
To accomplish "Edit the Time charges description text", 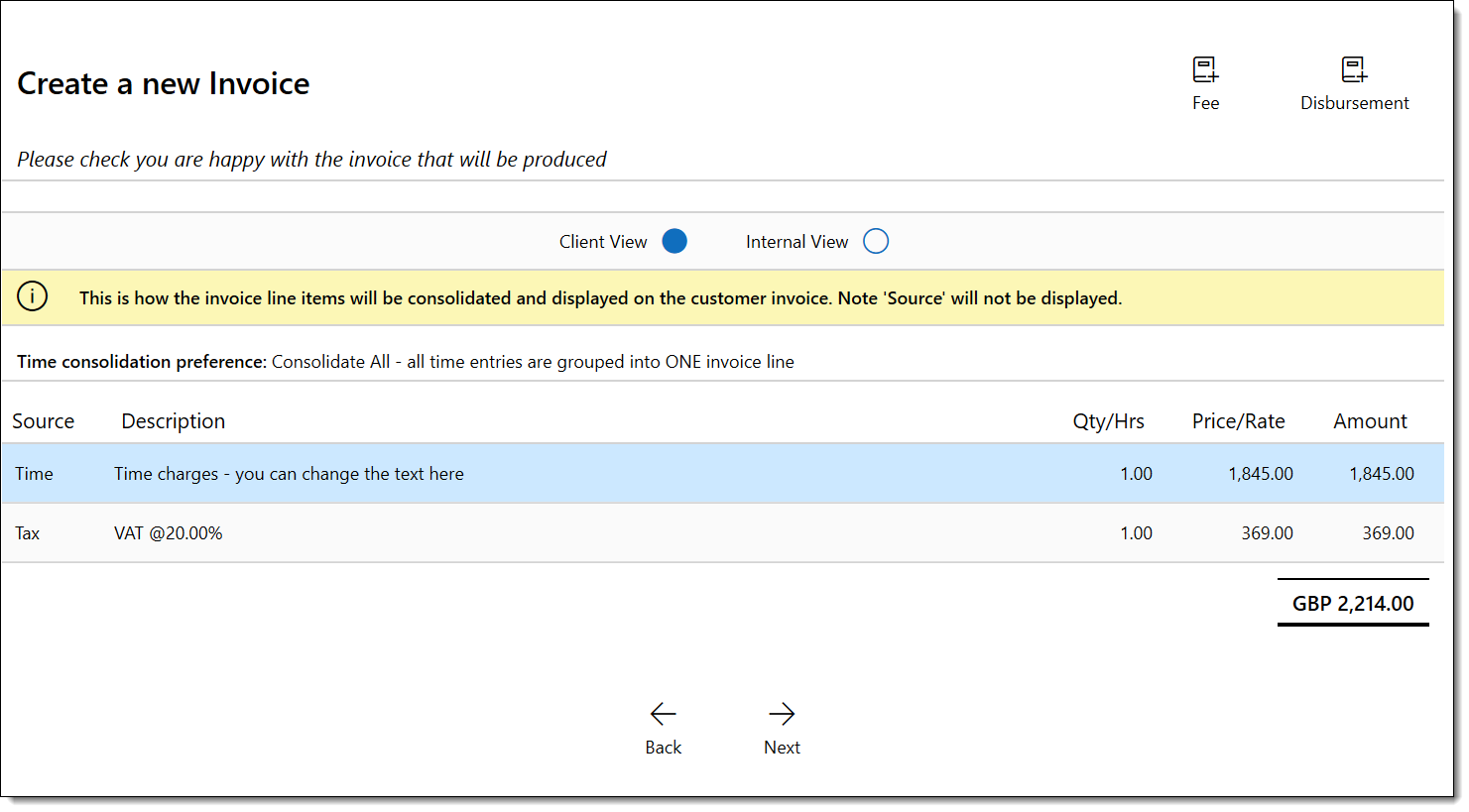I will click(x=290, y=473).
